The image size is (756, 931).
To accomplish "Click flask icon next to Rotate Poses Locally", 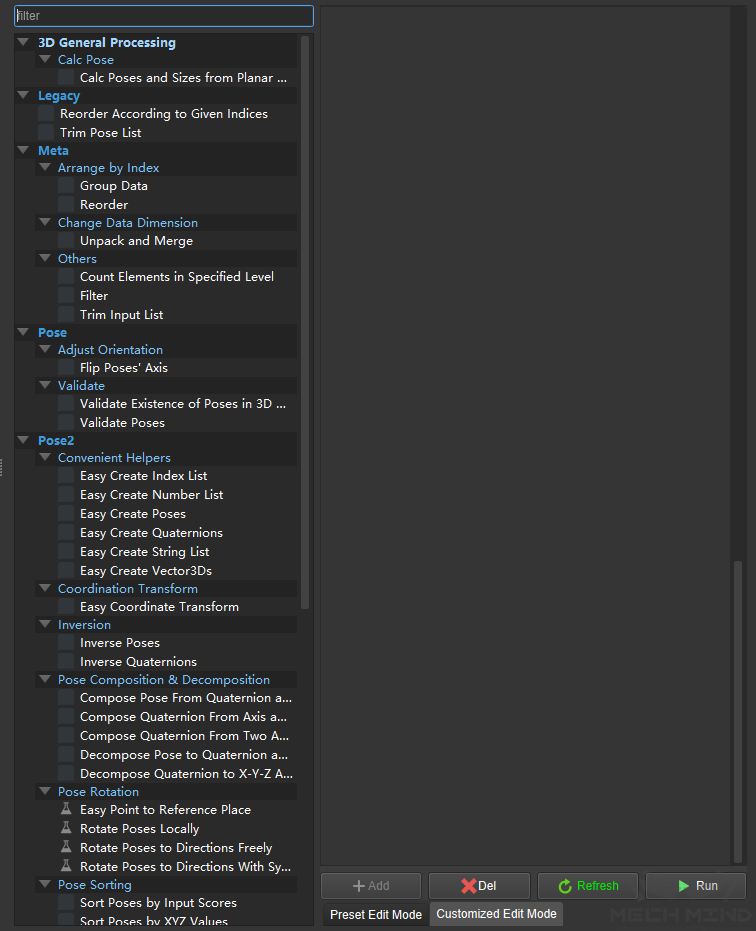I will pos(66,829).
